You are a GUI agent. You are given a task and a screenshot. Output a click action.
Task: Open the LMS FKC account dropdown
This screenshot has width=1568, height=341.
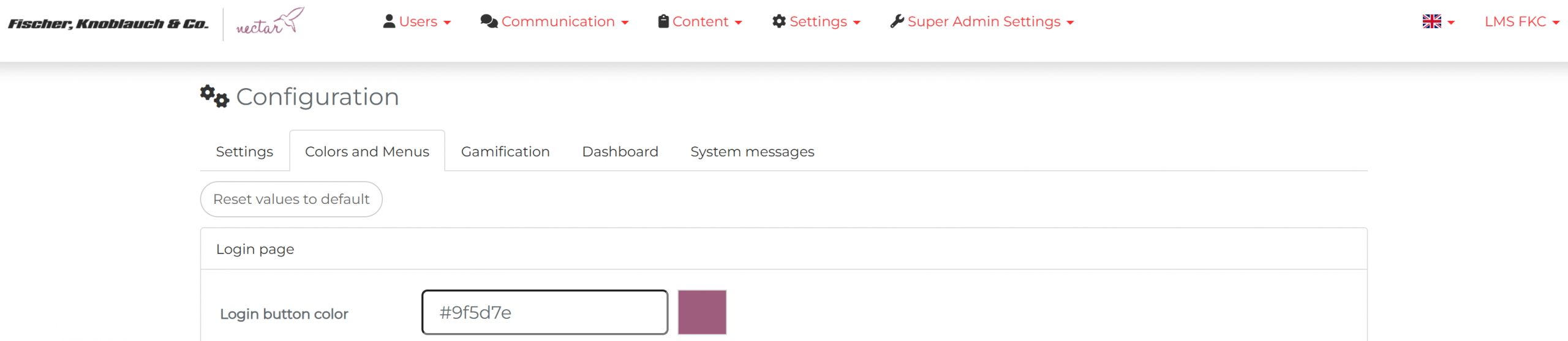(1521, 21)
